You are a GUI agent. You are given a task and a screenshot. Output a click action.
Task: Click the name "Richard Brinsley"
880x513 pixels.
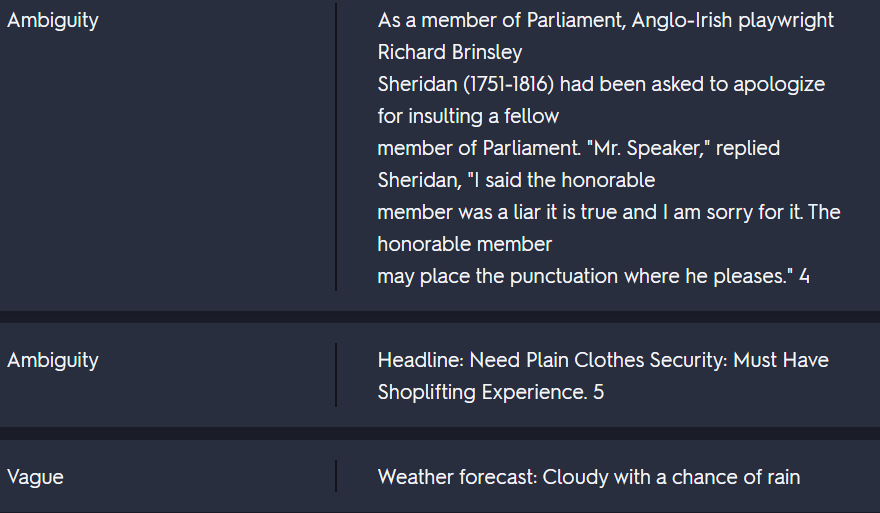tap(450, 52)
